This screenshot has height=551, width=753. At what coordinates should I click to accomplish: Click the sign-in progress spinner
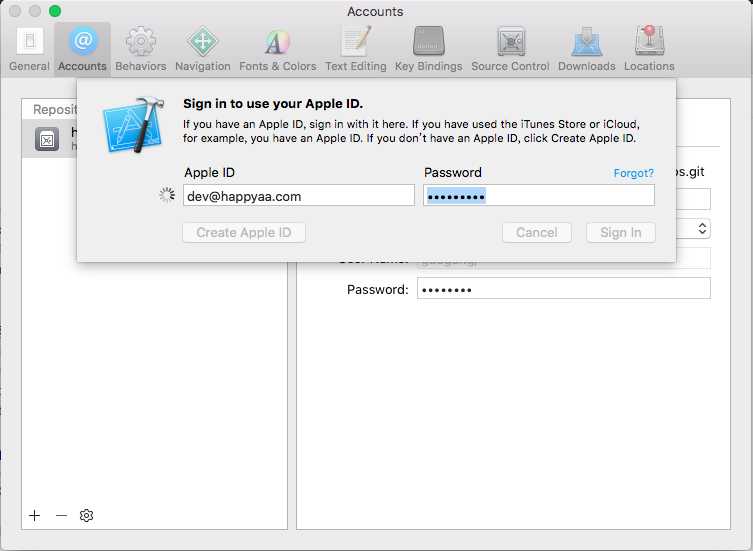pyautogui.click(x=167, y=195)
